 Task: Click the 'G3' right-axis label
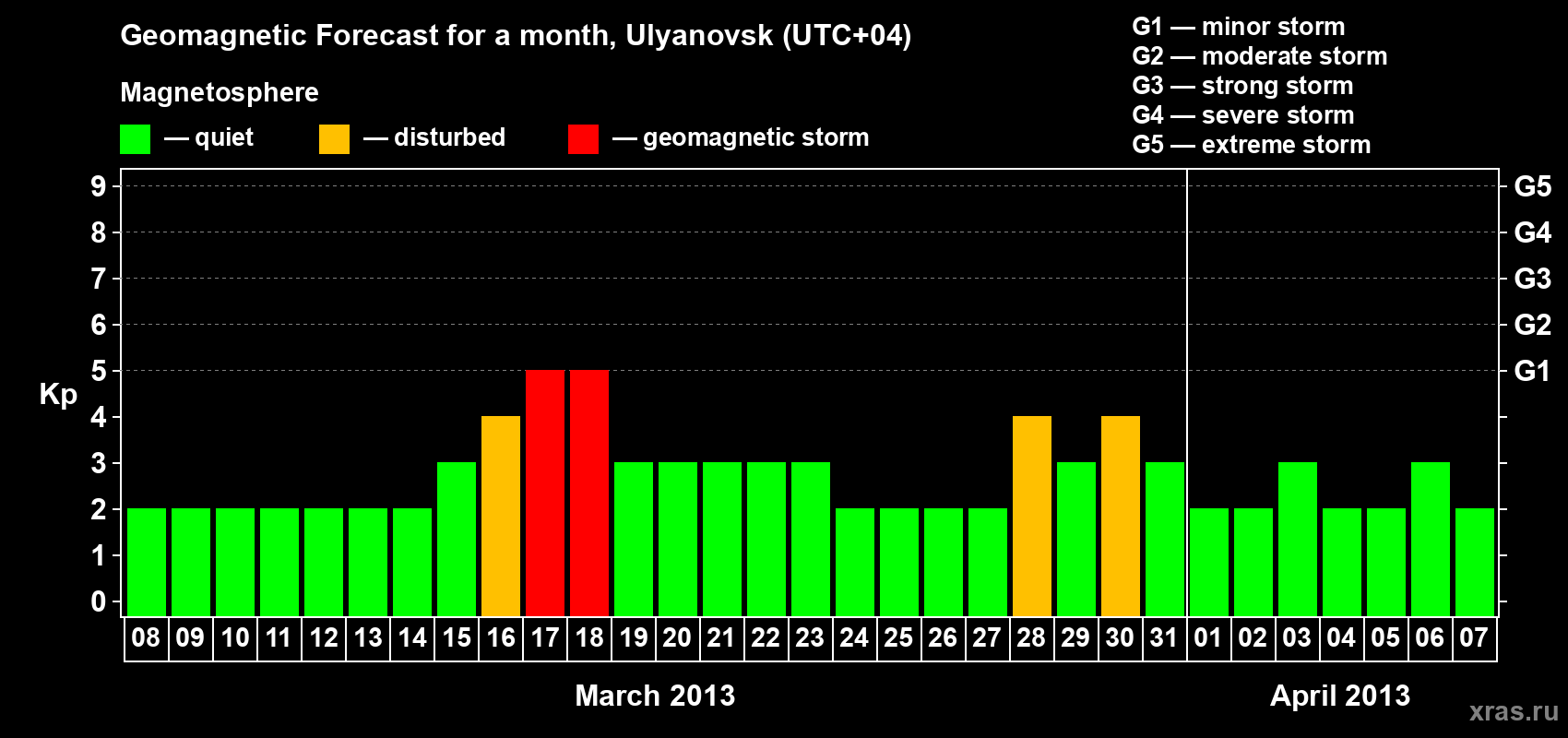[x=1533, y=279]
